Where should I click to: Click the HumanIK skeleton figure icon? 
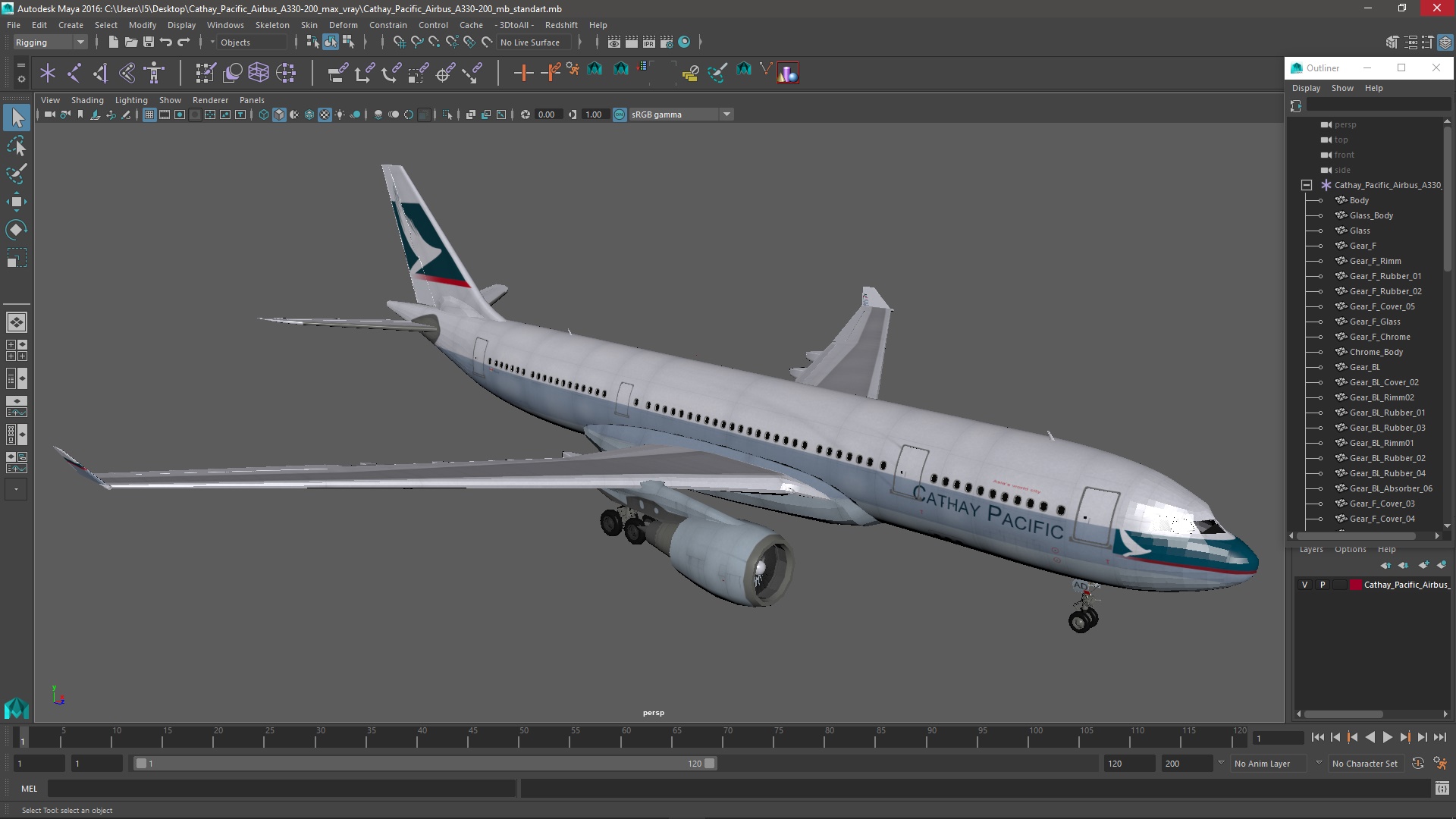pyautogui.click(x=154, y=73)
